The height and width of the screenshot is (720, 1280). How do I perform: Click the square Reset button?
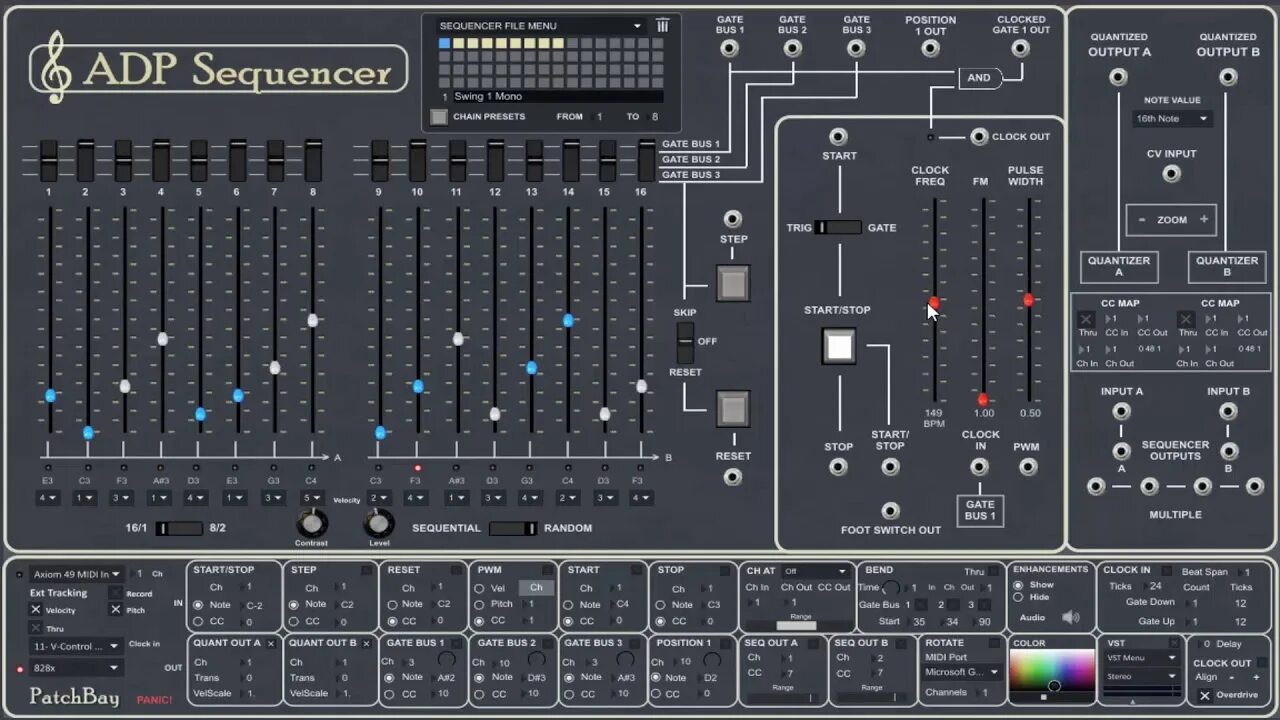pyautogui.click(x=733, y=409)
